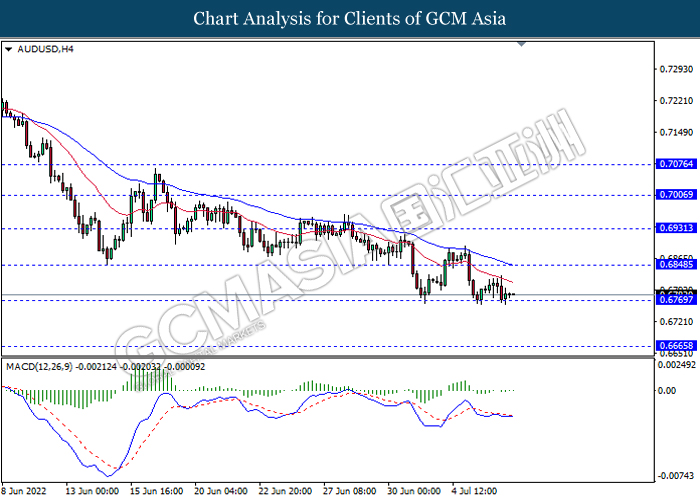
Task: Click the 0.67210 price scale value
Action: pos(676,322)
